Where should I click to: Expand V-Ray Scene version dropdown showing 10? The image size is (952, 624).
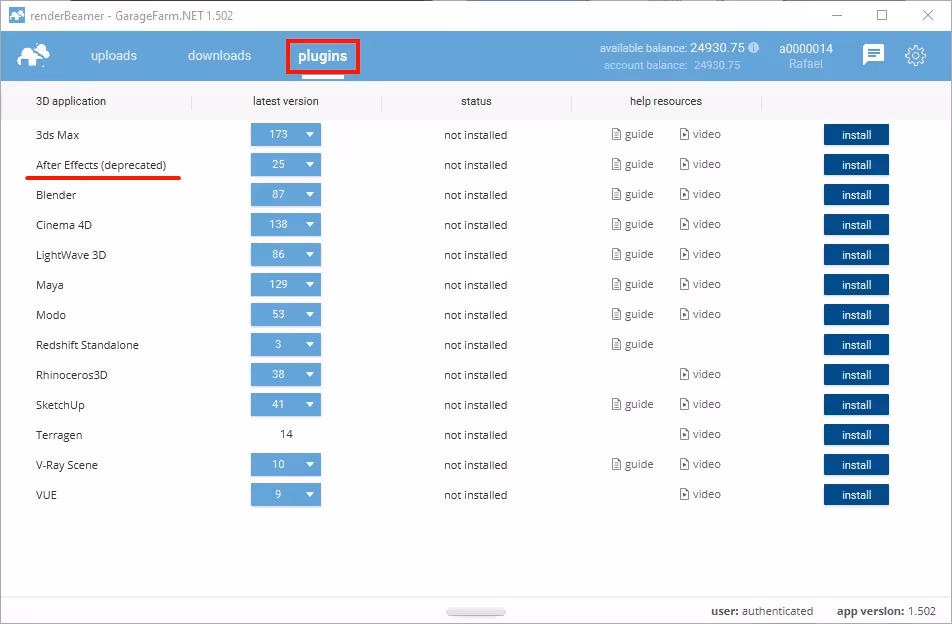[286, 464]
